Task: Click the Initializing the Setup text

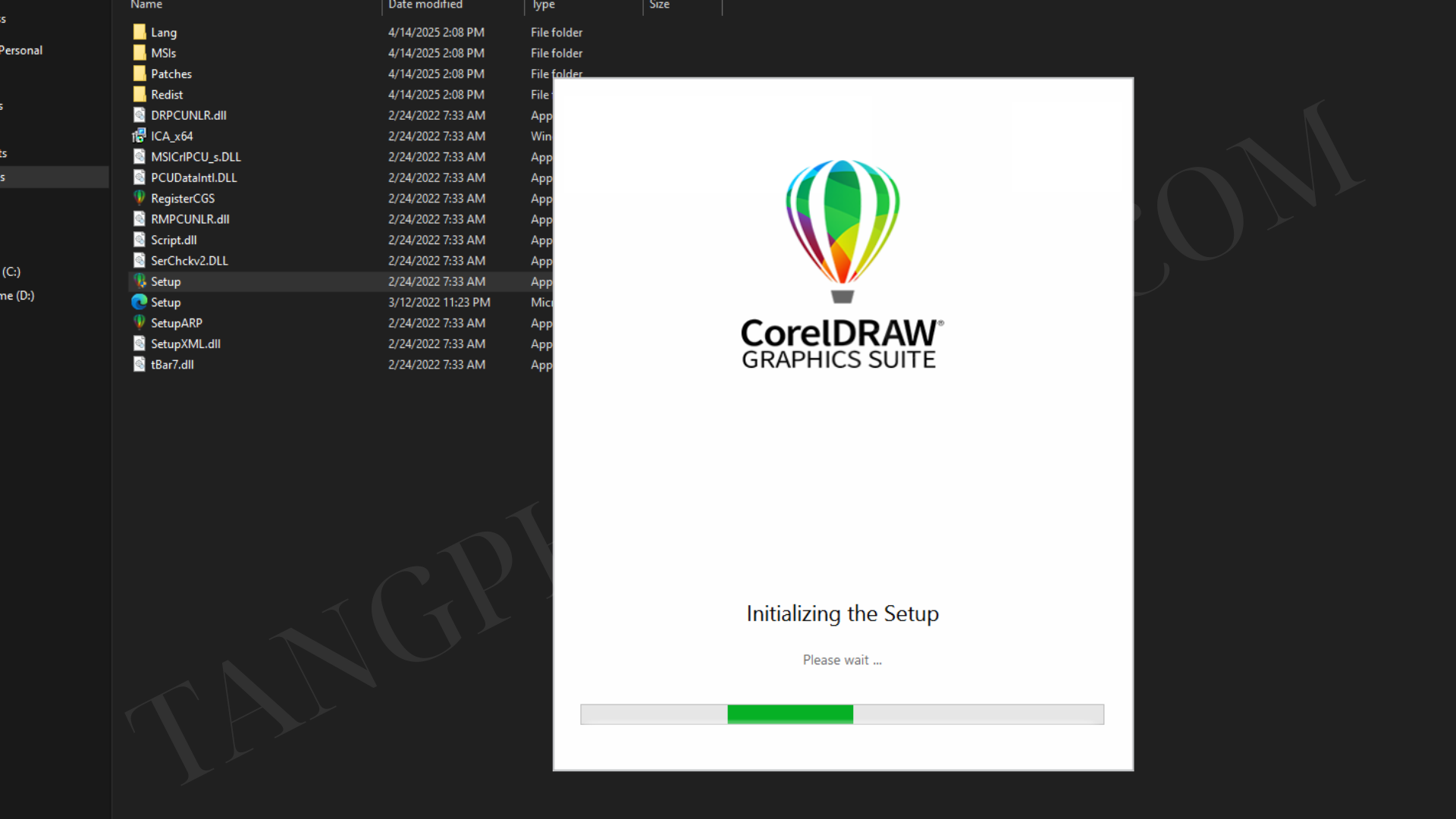Action: [x=842, y=613]
